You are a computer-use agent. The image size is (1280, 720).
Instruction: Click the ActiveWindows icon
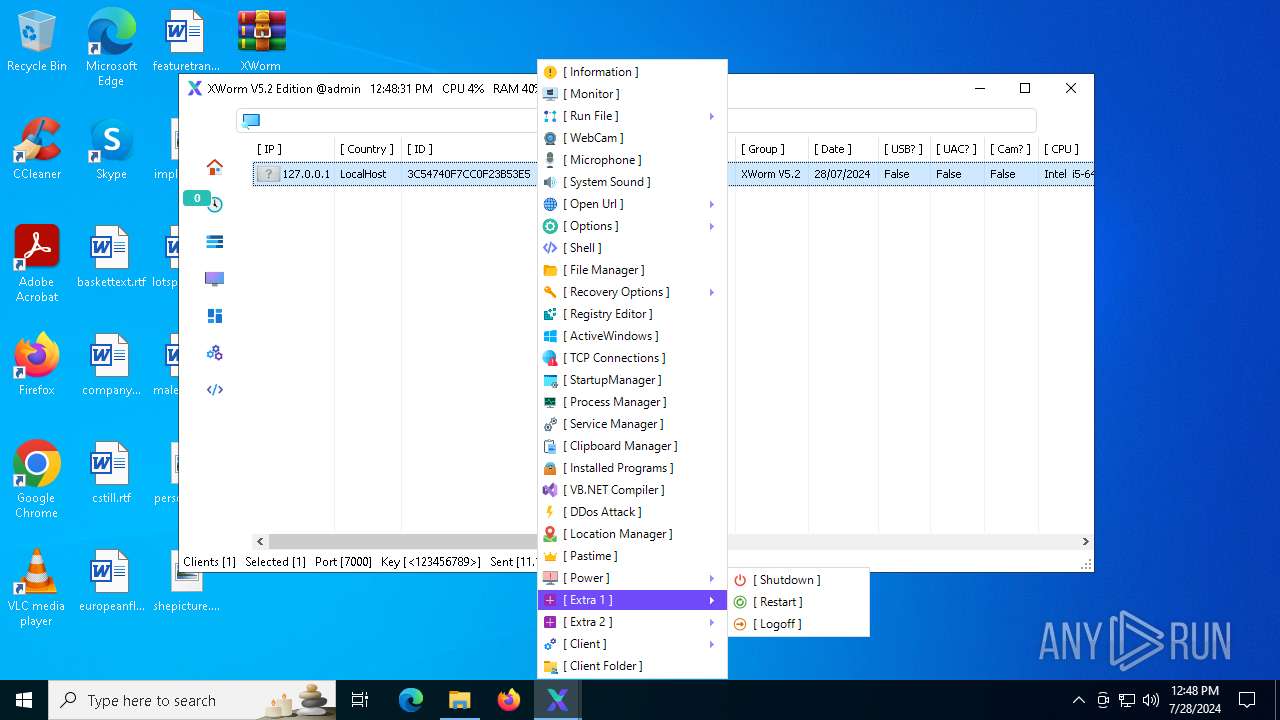[x=550, y=336]
